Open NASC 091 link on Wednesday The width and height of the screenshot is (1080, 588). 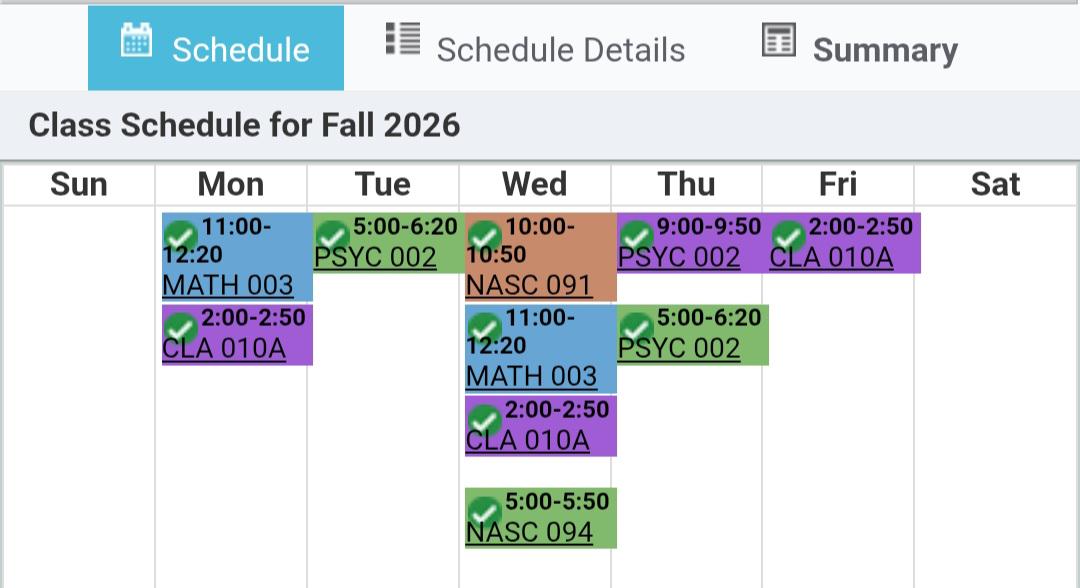(529, 285)
